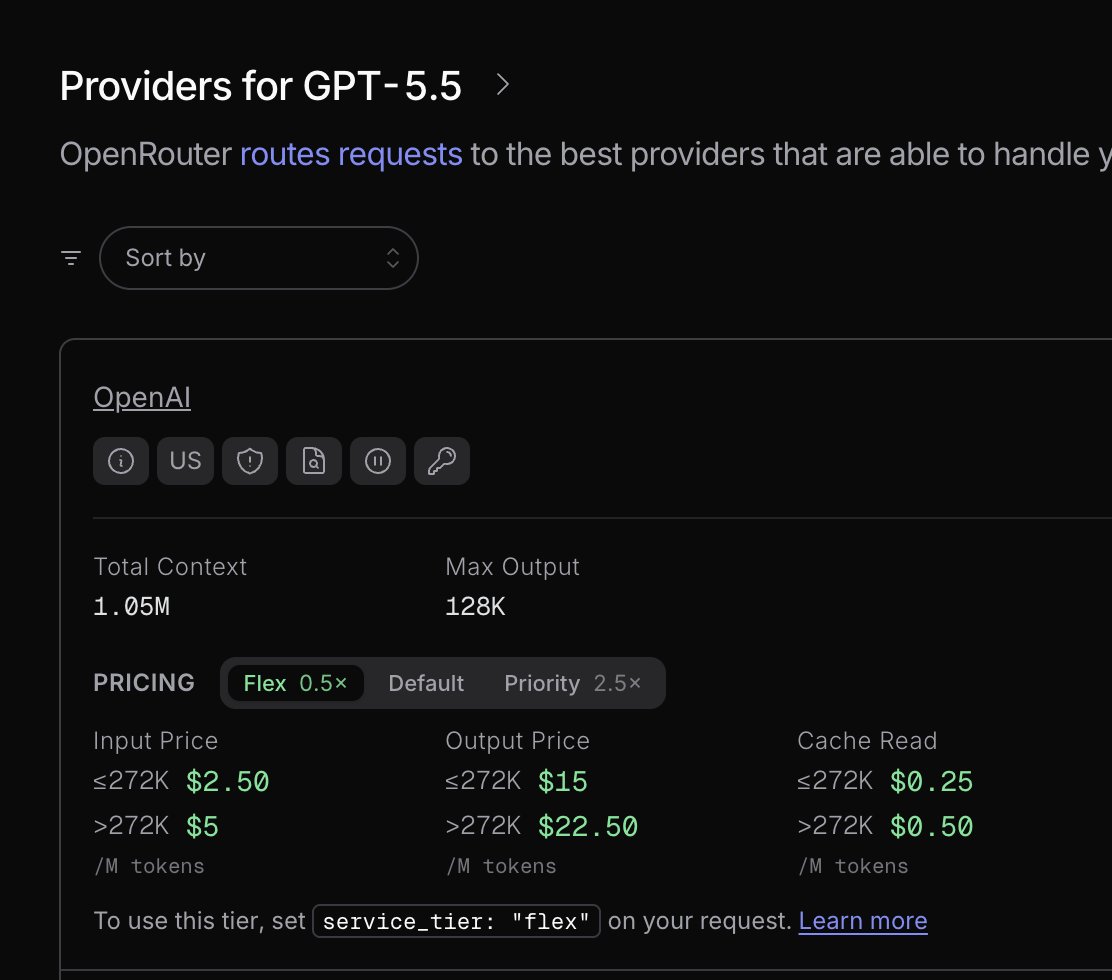Select the Flex 0.5× pricing tab
The height and width of the screenshot is (980, 1112).
(x=295, y=683)
